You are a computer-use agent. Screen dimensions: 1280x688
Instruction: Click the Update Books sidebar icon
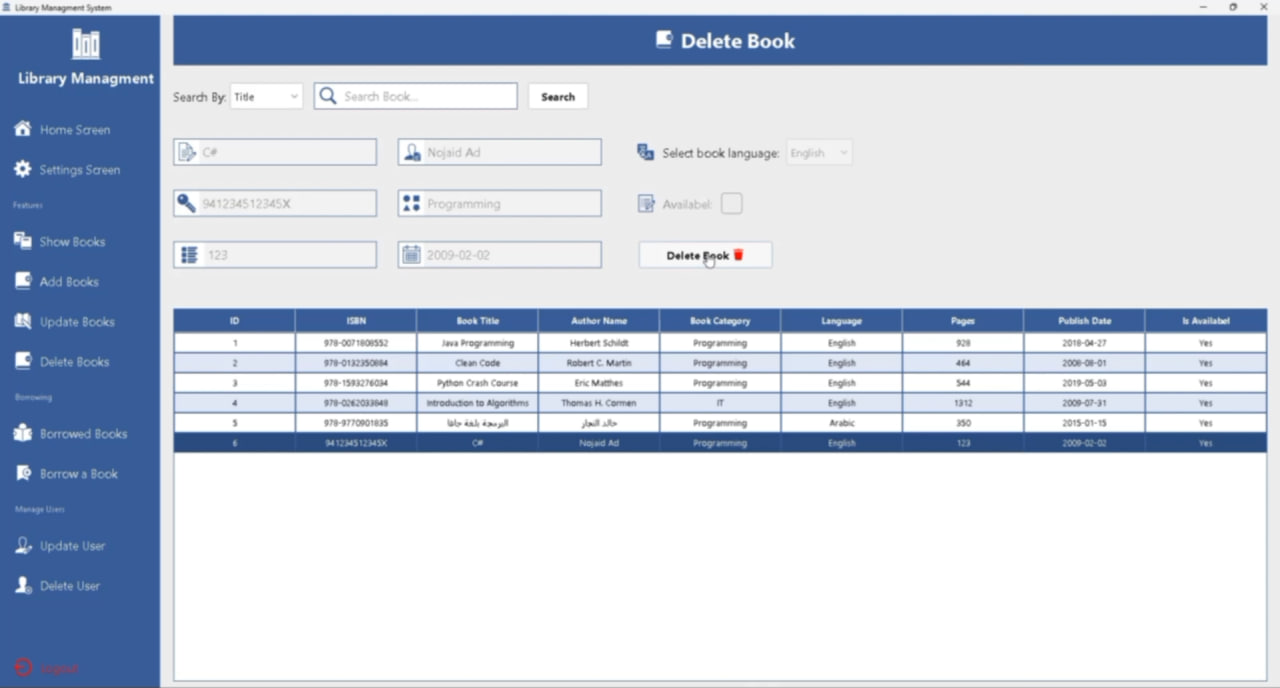coord(22,321)
